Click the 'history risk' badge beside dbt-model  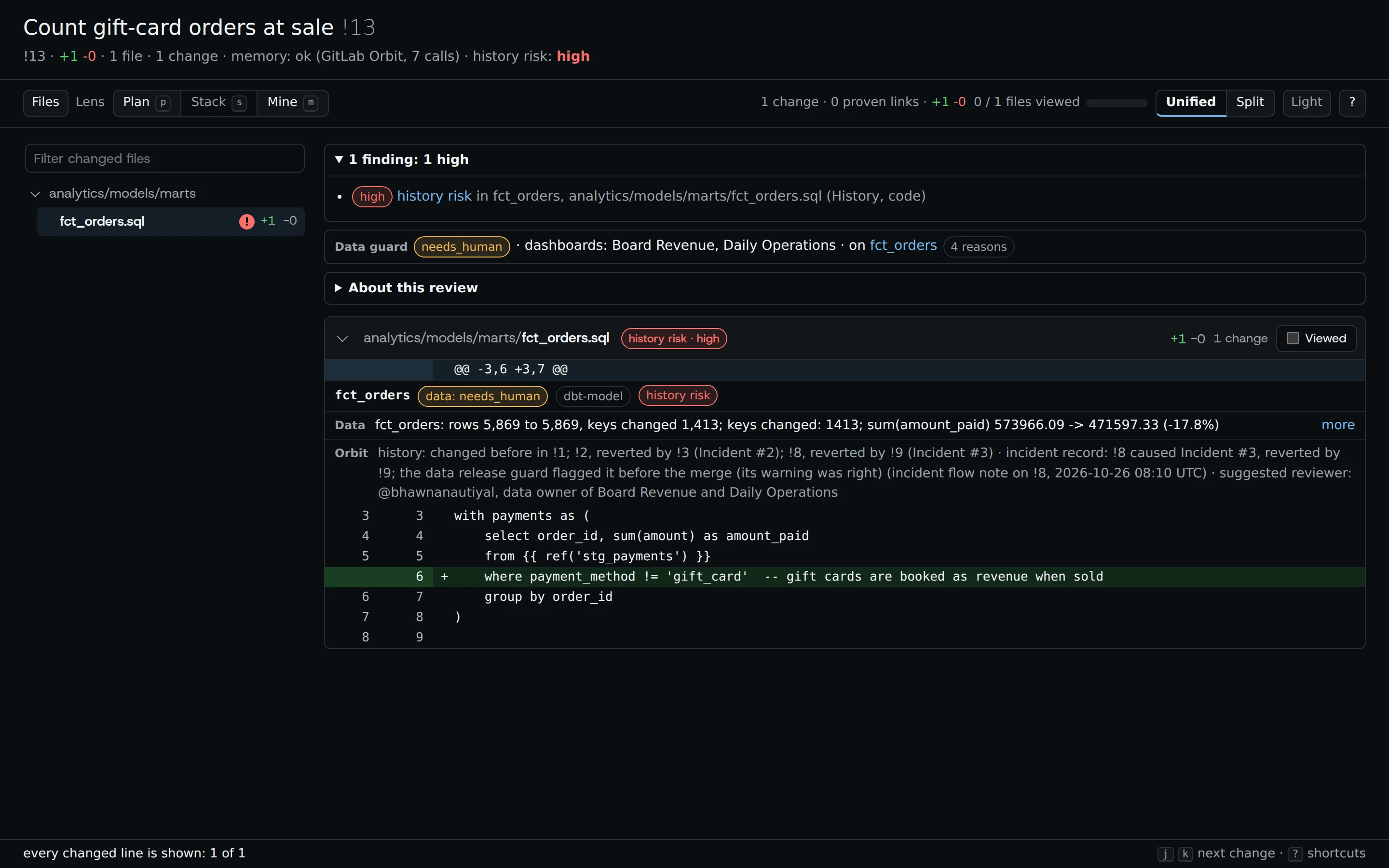point(678,395)
